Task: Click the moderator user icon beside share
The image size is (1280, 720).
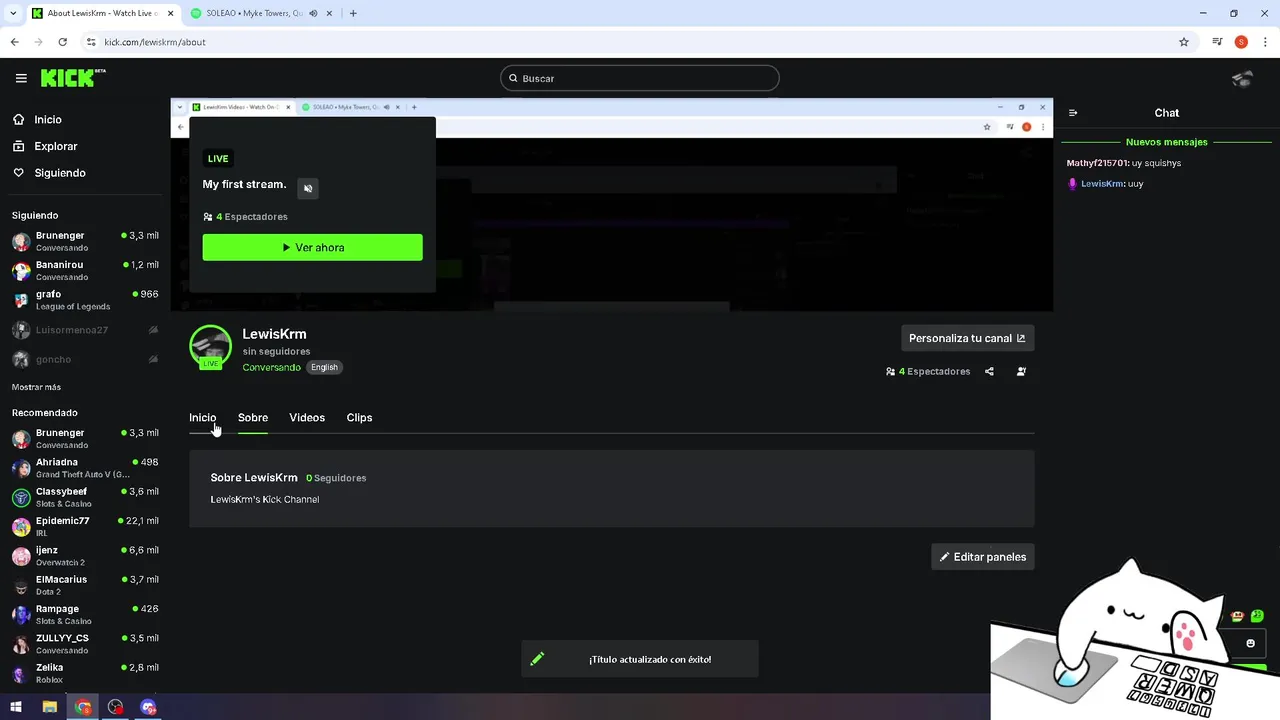Action: point(1021,371)
